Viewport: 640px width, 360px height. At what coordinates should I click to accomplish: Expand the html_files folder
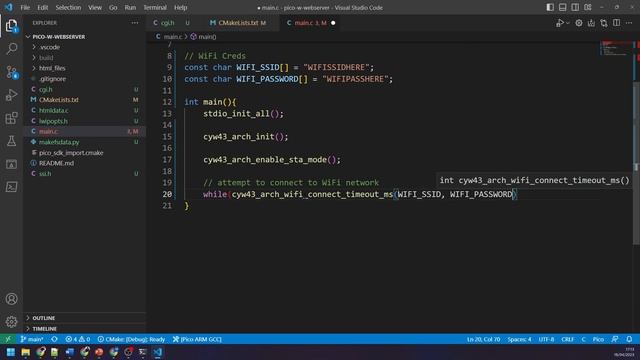(x=52, y=69)
